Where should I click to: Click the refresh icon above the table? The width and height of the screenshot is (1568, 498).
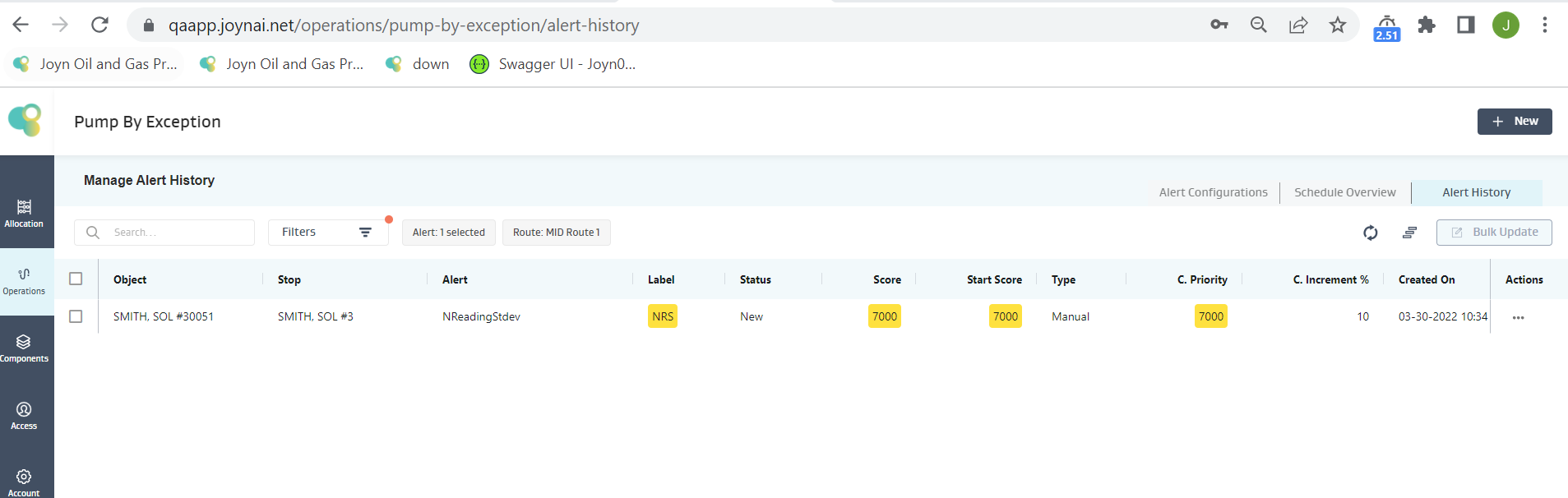1370,233
